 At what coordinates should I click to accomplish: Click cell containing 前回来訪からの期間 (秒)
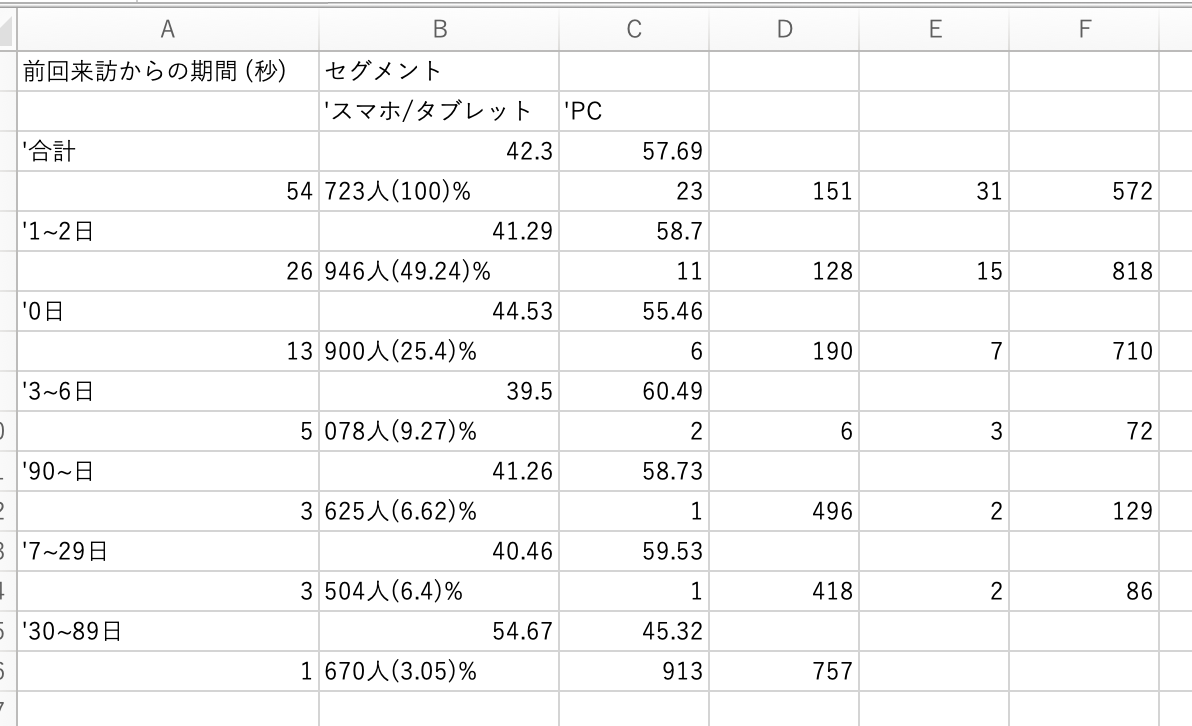167,71
